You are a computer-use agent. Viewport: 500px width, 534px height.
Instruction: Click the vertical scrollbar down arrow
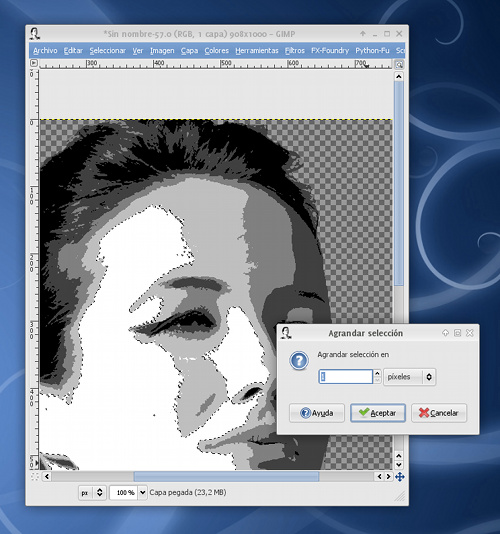399,465
